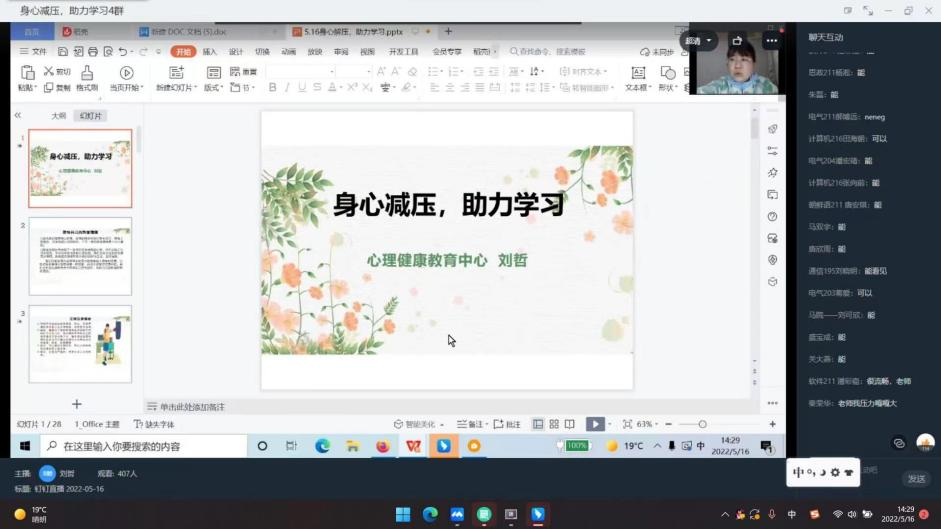Click the share icon on video overlay

[x=737, y=41]
